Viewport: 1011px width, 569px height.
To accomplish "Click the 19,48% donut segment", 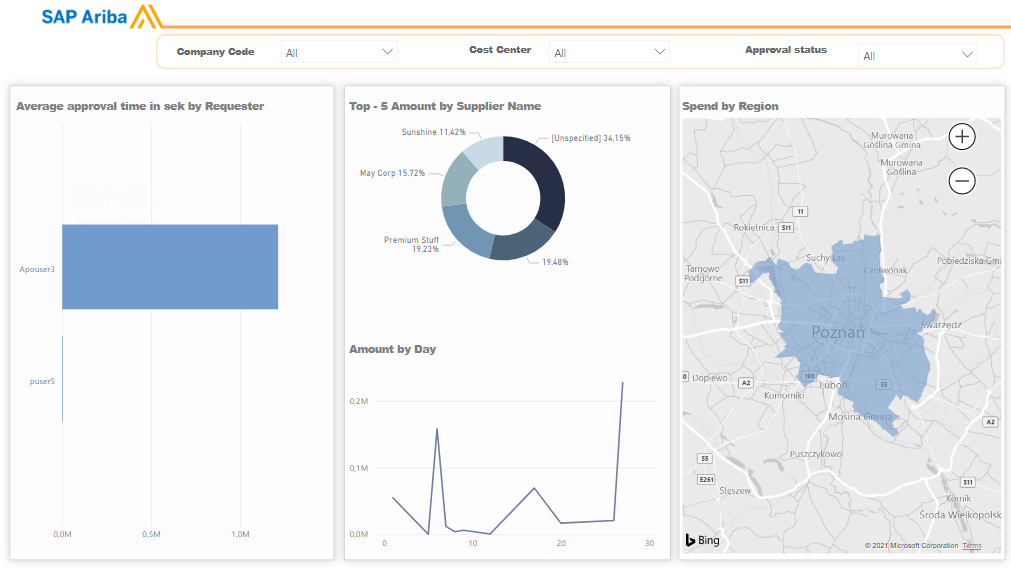I will click(518, 243).
